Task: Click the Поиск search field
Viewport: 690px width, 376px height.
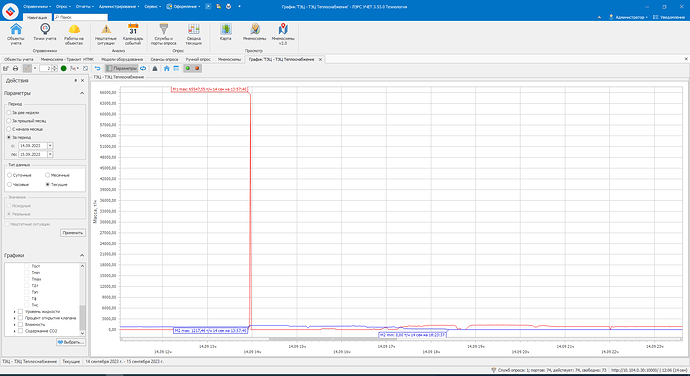Action: click(x=81, y=17)
